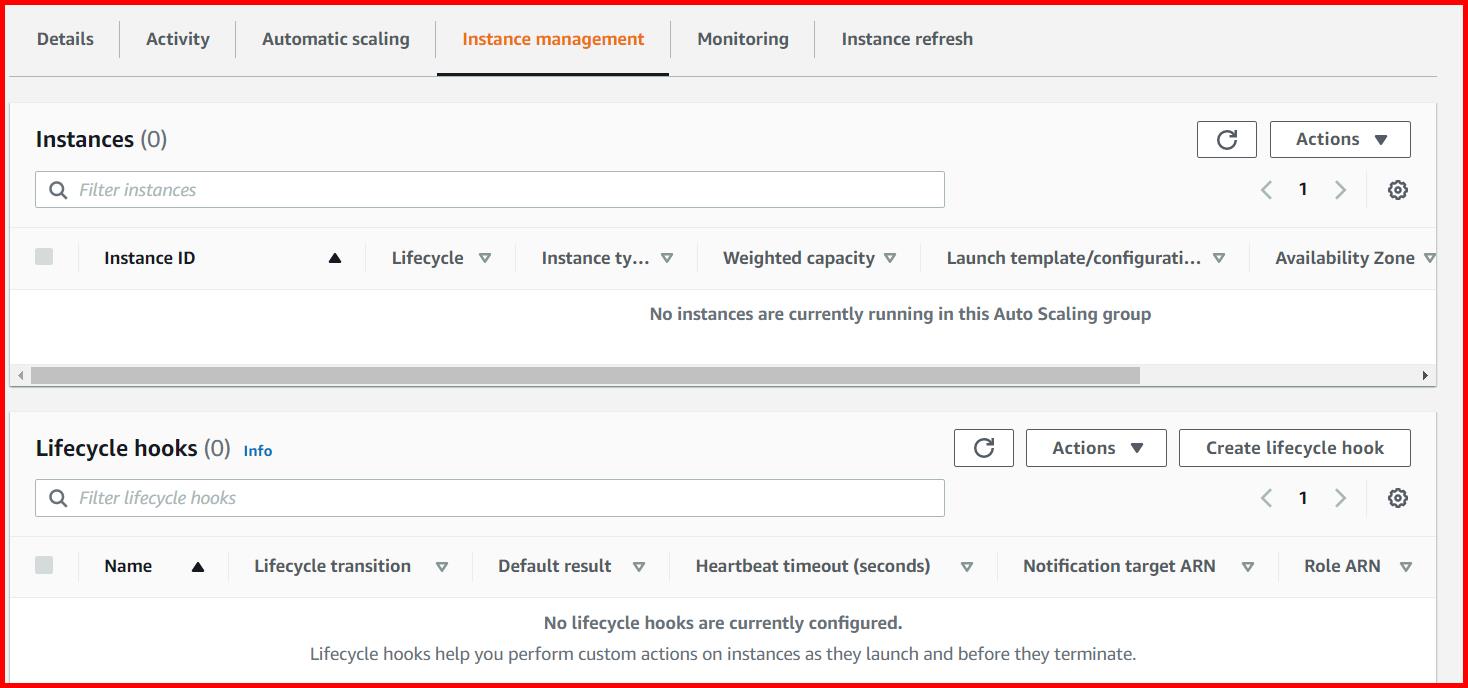Screen dimensions: 1468x688
Task: Open the Actions dropdown for Instances
Action: tap(1340, 139)
